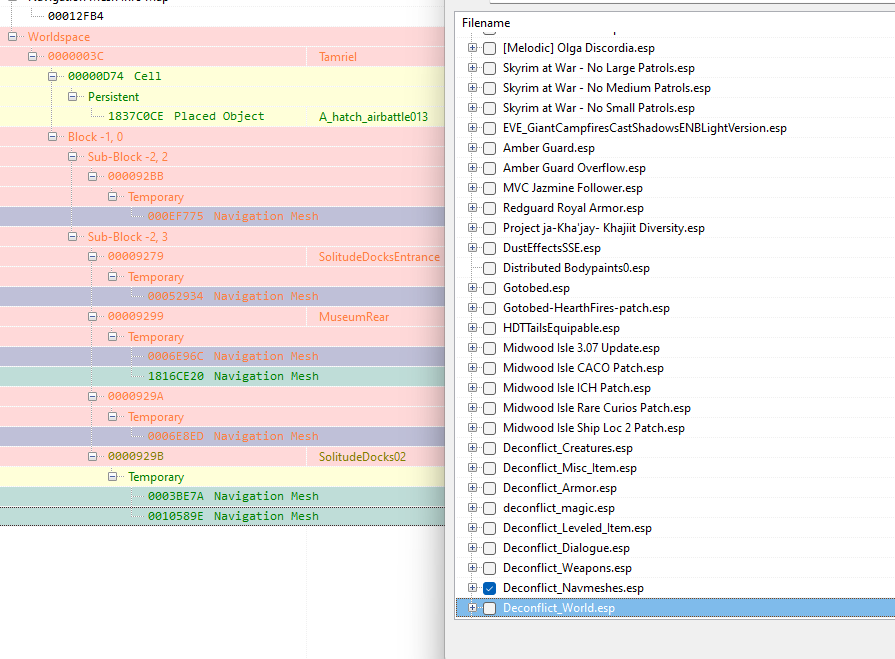Enable the Deconflict_Weapons.esp checkbox
This screenshot has height=659, width=895.
(489, 568)
